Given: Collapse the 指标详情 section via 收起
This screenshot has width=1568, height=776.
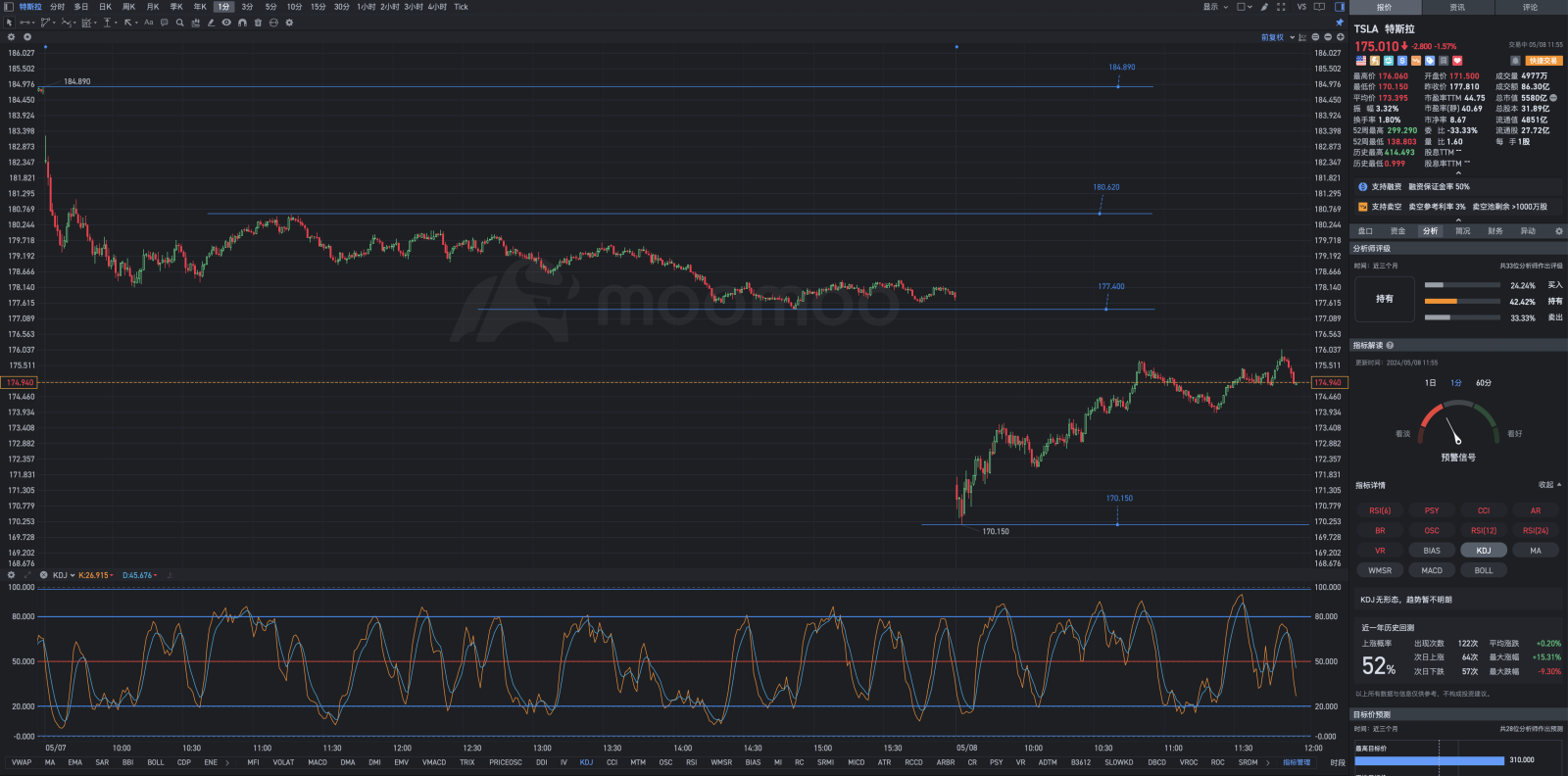Looking at the screenshot, I should [x=1549, y=485].
